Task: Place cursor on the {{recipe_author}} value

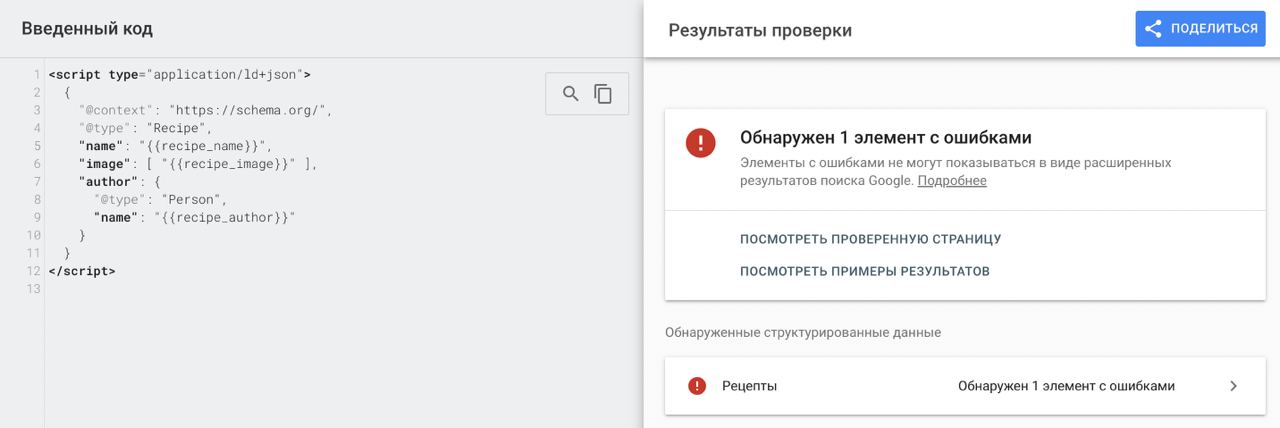Action: 227,218
